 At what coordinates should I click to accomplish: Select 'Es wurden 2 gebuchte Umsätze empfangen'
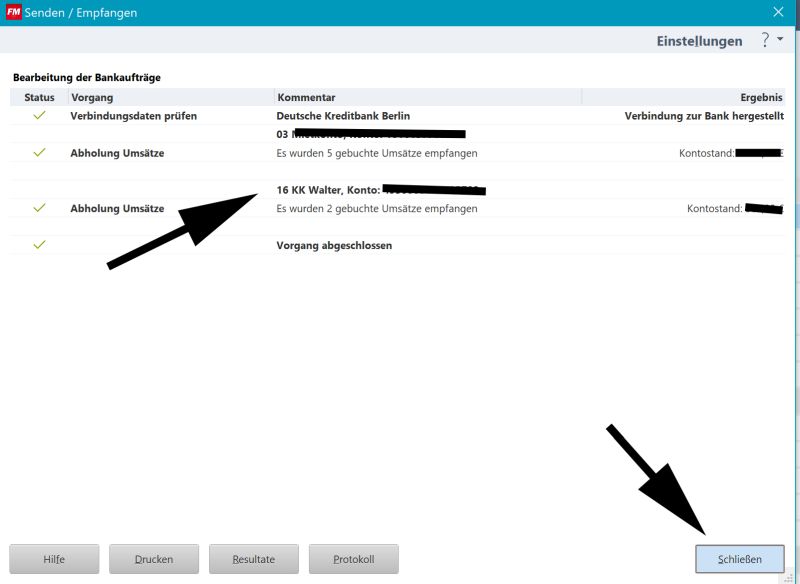(x=377, y=209)
